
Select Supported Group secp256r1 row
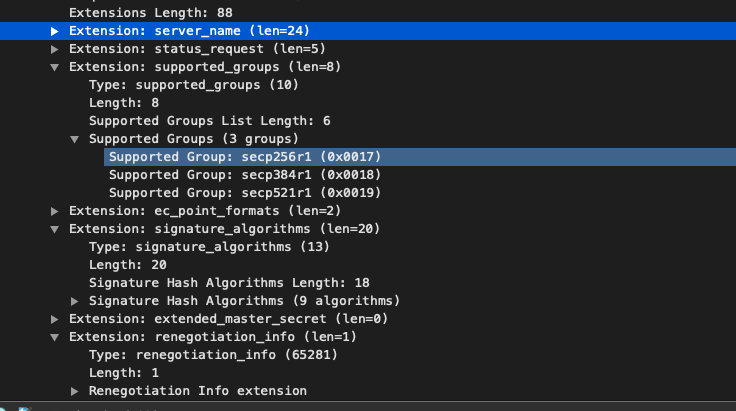coord(420,157)
